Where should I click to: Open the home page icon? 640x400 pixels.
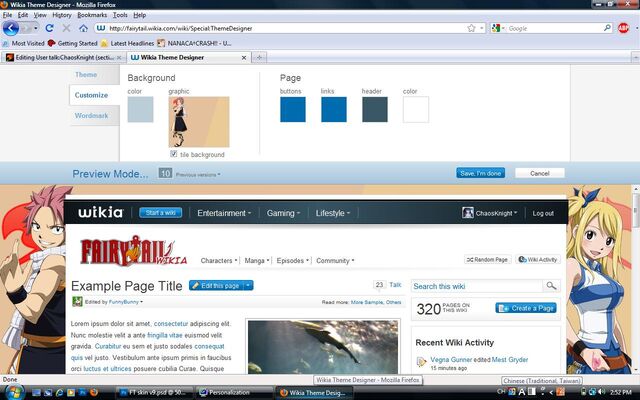click(x=83, y=28)
